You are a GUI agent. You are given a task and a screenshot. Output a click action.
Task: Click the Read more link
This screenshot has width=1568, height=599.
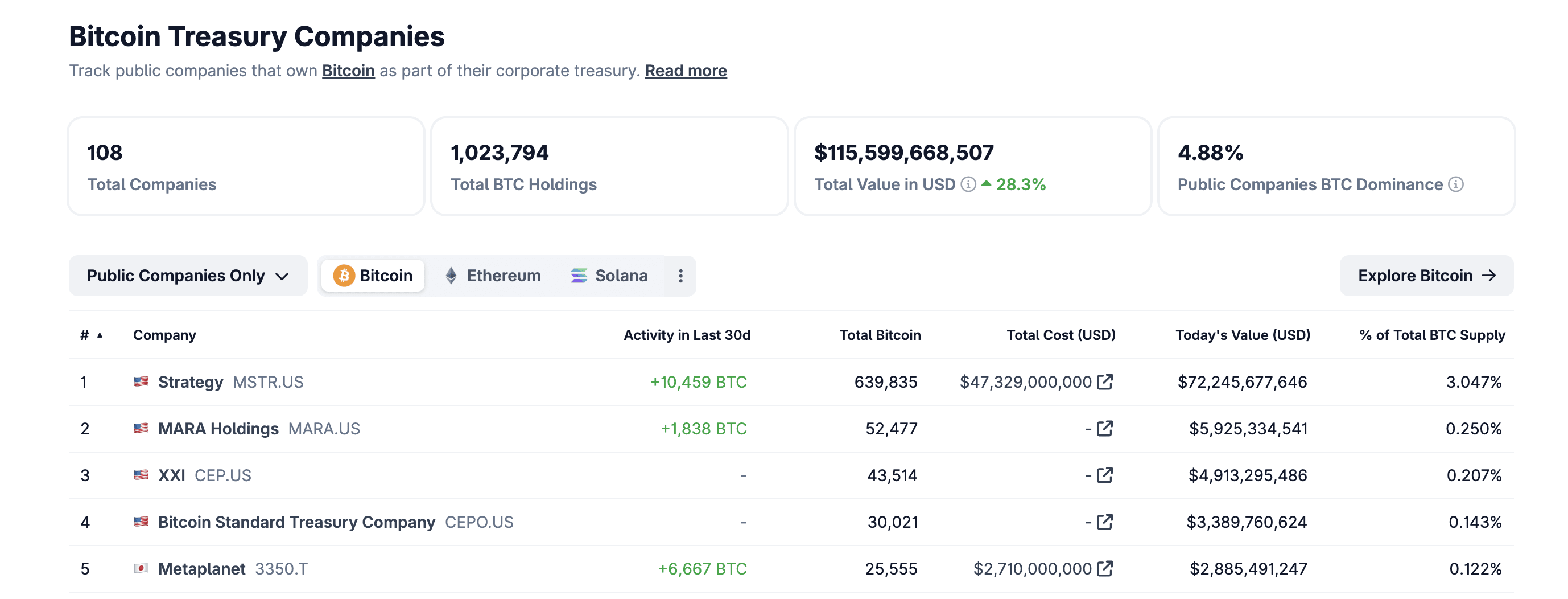[x=685, y=71]
